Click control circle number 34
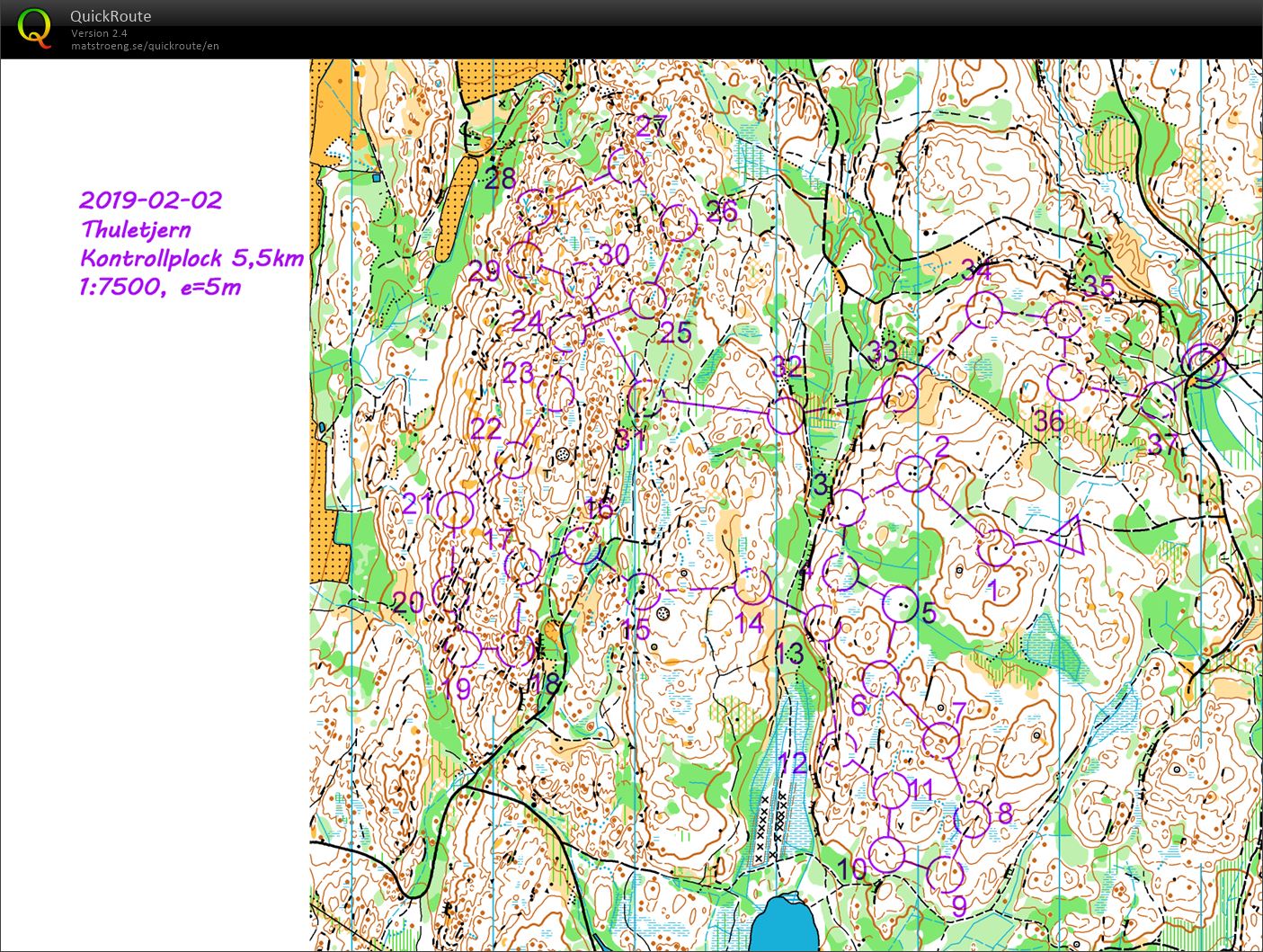 pyautogui.click(x=983, y=309)
